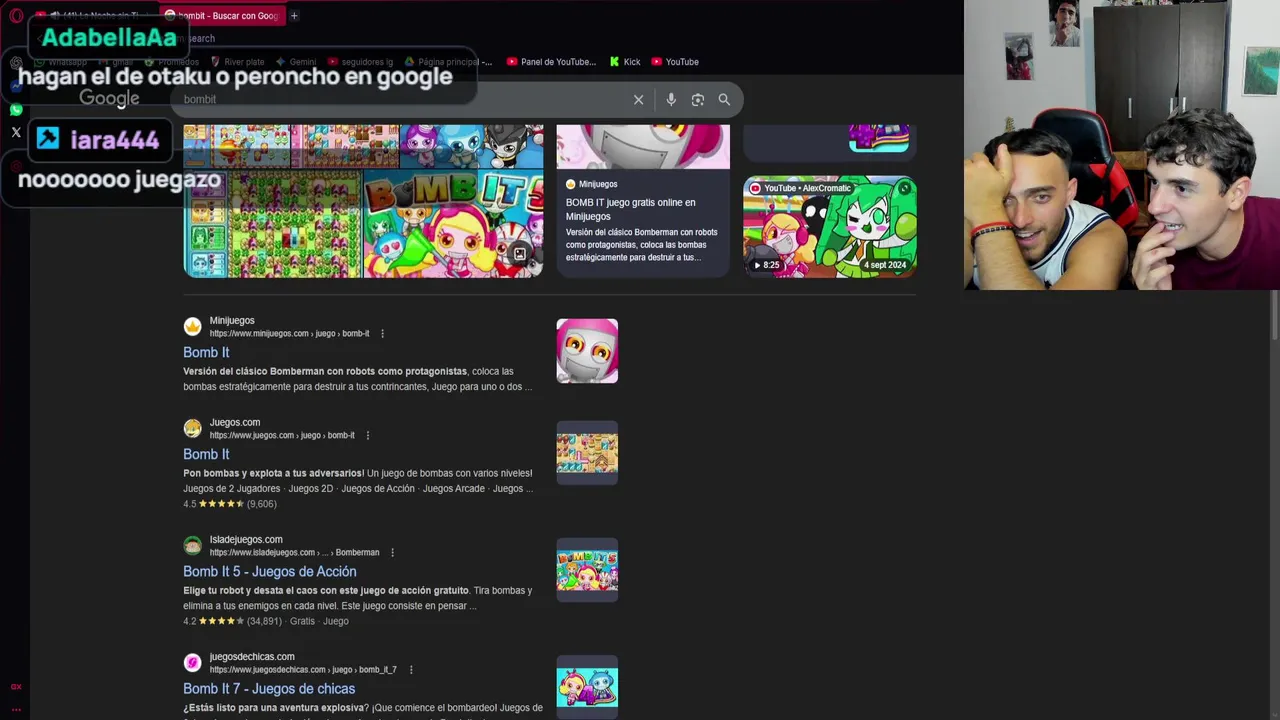Open pink robot thumbnail beside Minijuegos result
This screenshot has height=720, width=1280.
pos(587,351)
